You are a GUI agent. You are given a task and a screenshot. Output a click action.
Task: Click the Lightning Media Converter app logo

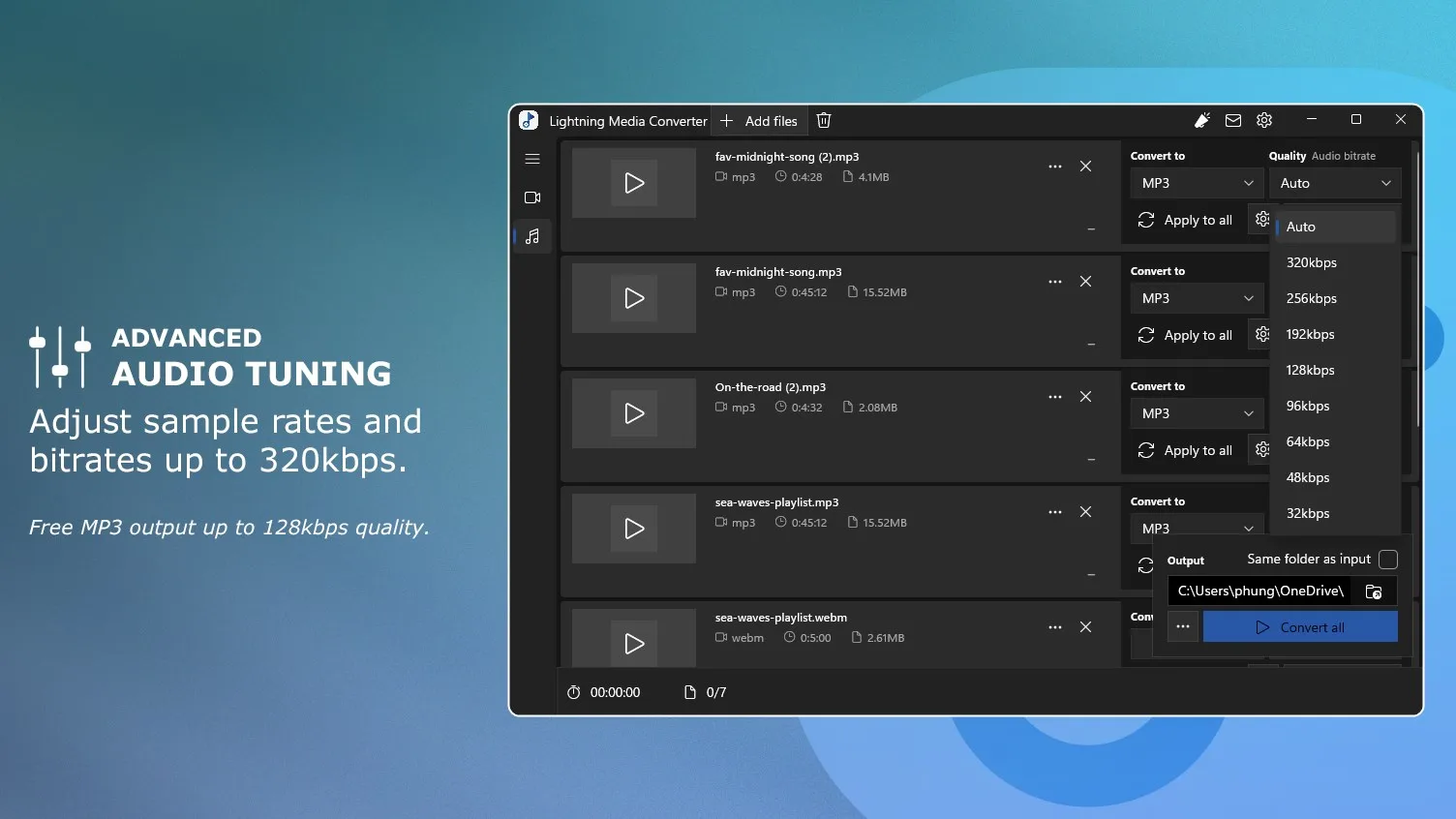(x=529, y=120)
